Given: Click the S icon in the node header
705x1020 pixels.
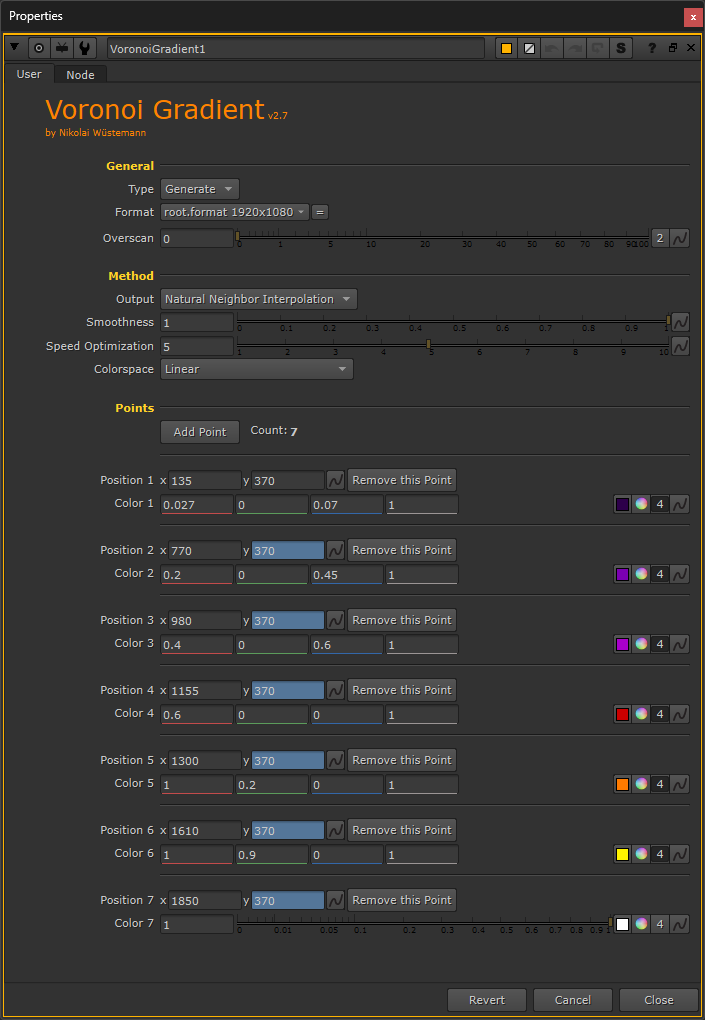Looking at the screenshot, I should [621, 48].
